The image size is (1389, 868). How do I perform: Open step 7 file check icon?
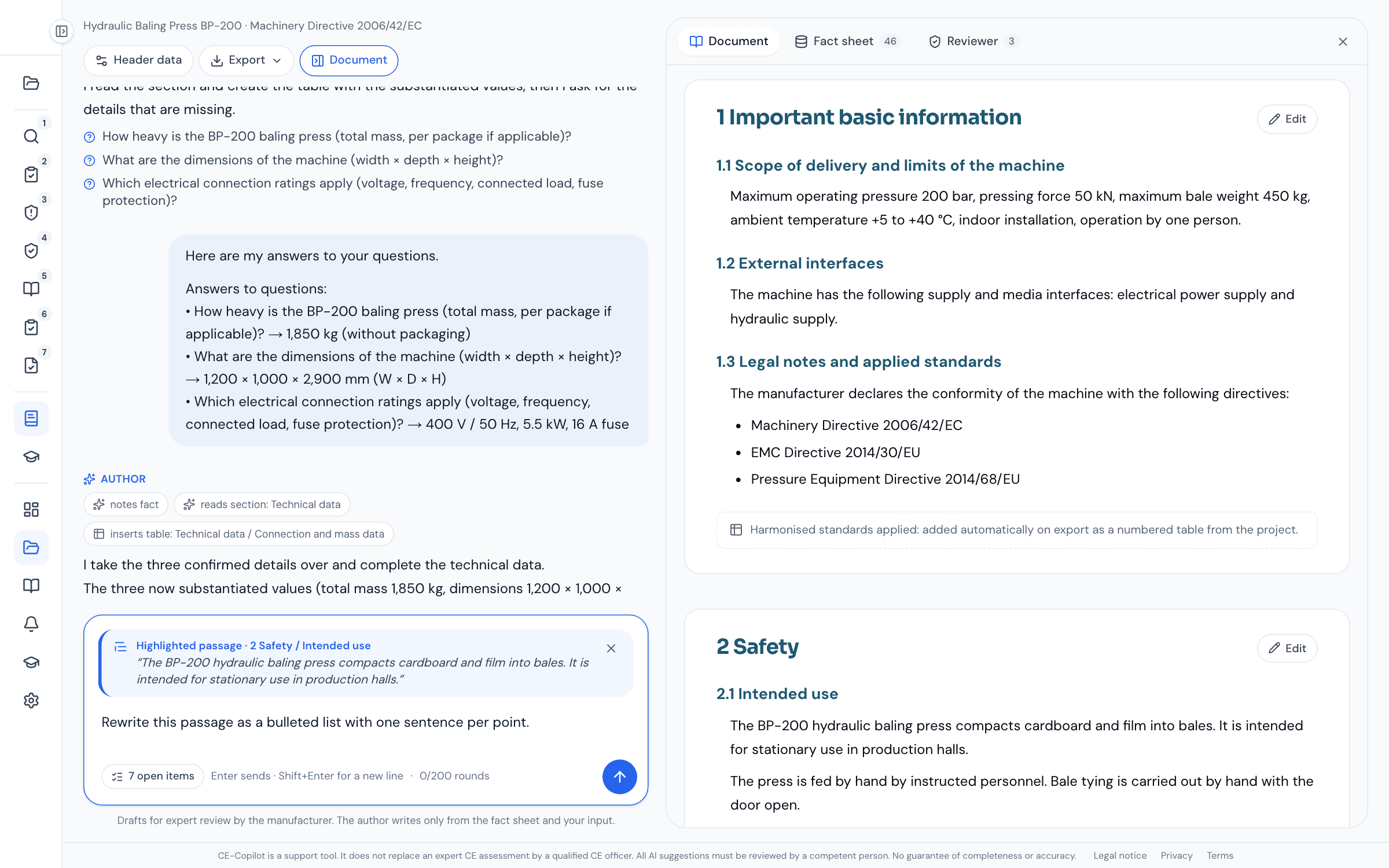point(31,366)
